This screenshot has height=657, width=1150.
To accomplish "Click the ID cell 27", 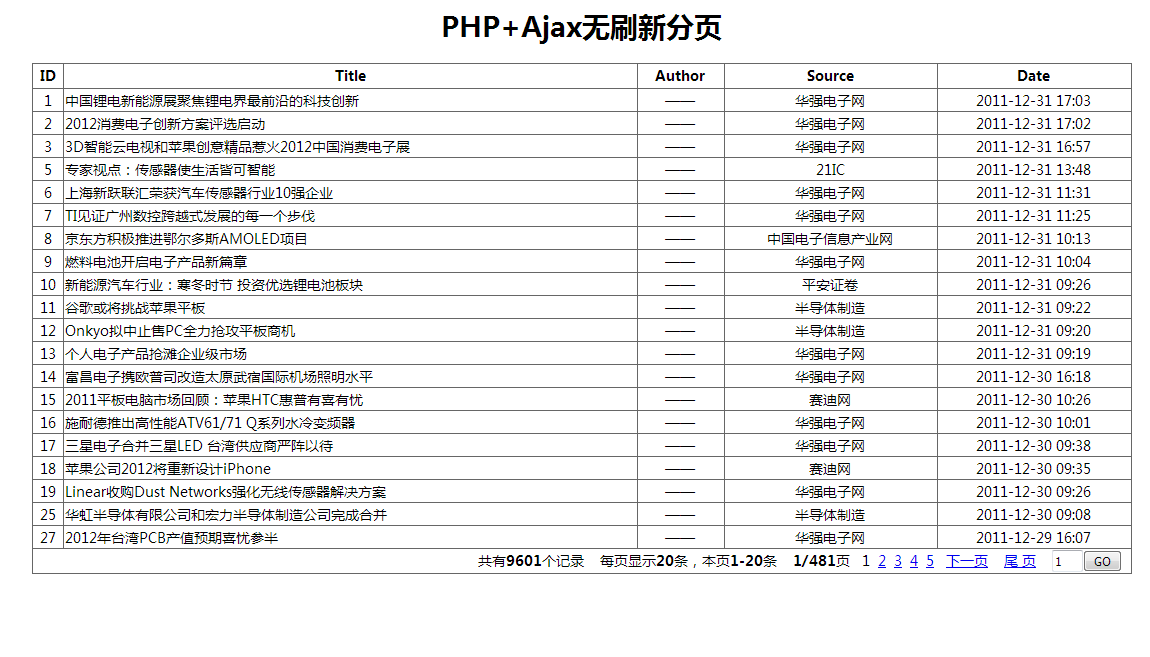I will (48, 537).
